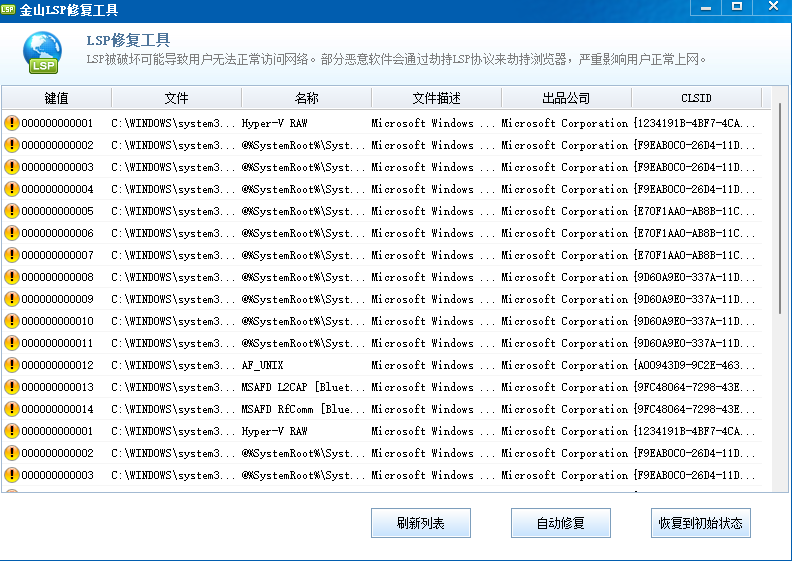The width and height of the screenshot is (792, 561).
Task: Sort by the 文件描述 column header
Action: coord(436,98)
